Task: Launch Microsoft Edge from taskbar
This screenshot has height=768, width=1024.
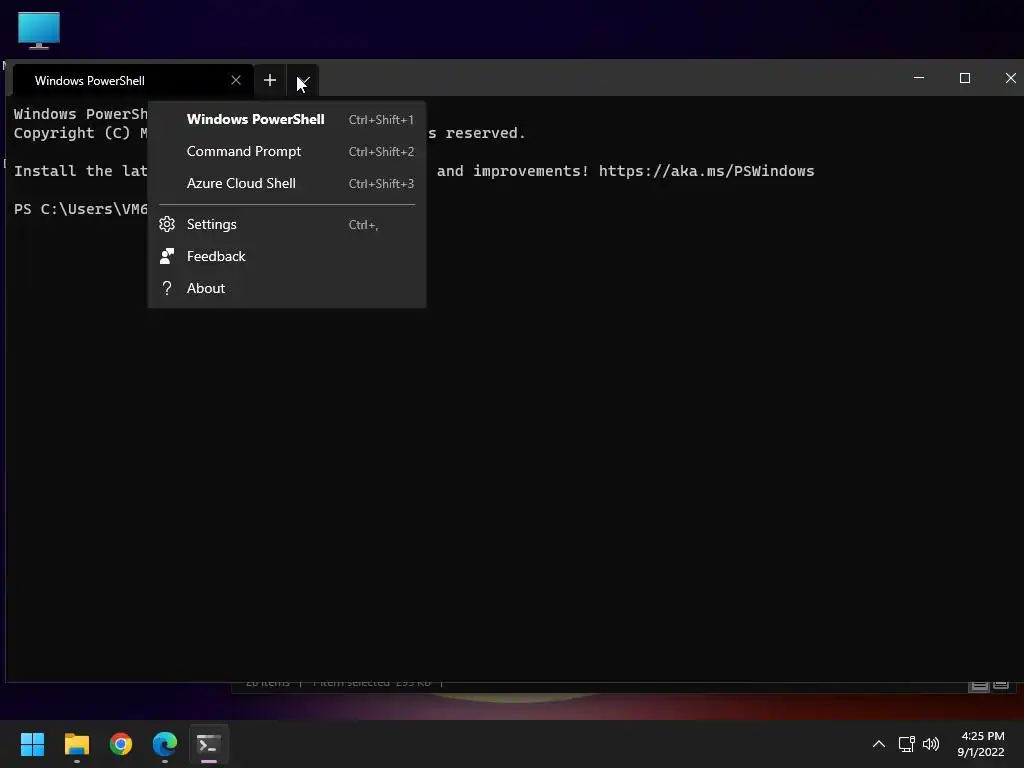Action: [165, 744]
